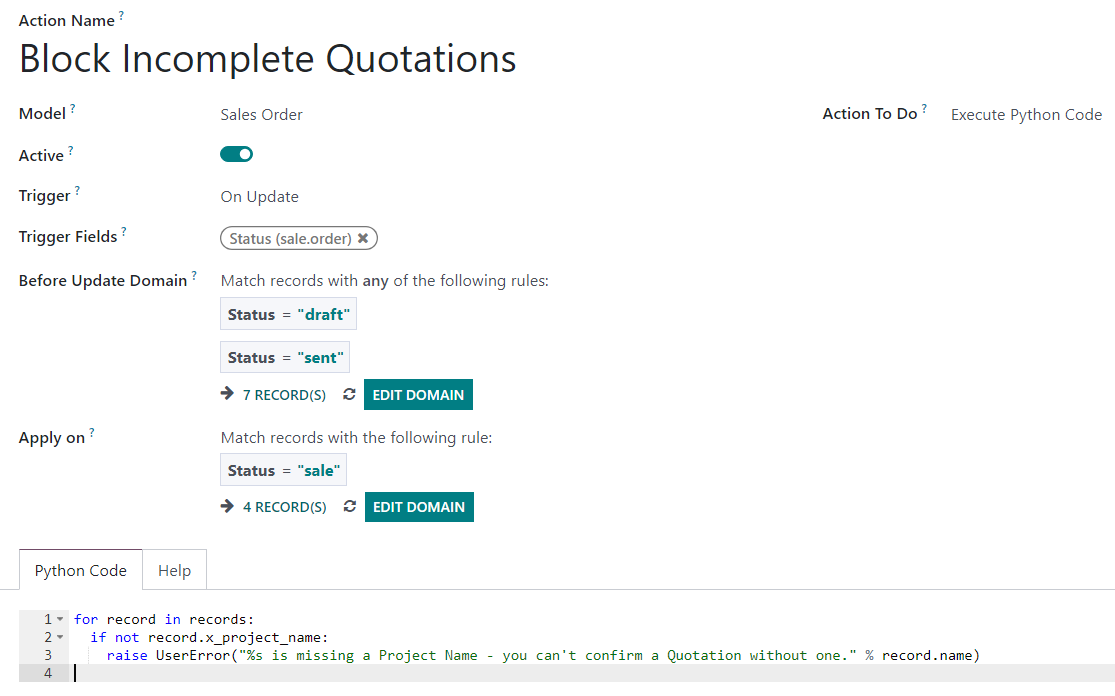The height and width of the screenshot is (696, 1115).
Task: Remove the Status (sale.order) trigger field tag
Action: coord(363,239)
